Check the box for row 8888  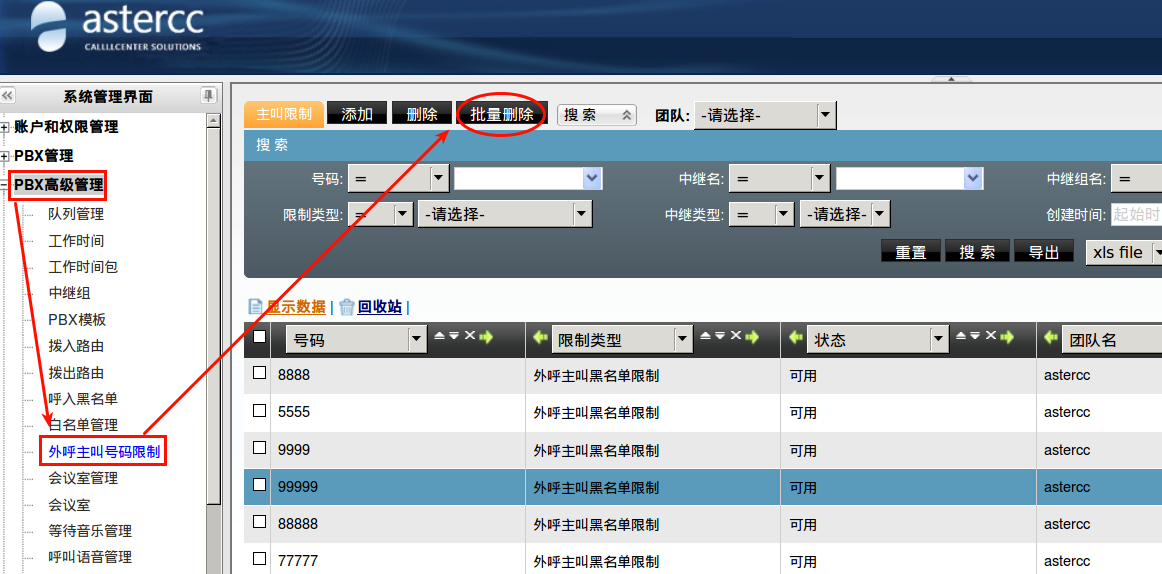[x=259, y=373]
